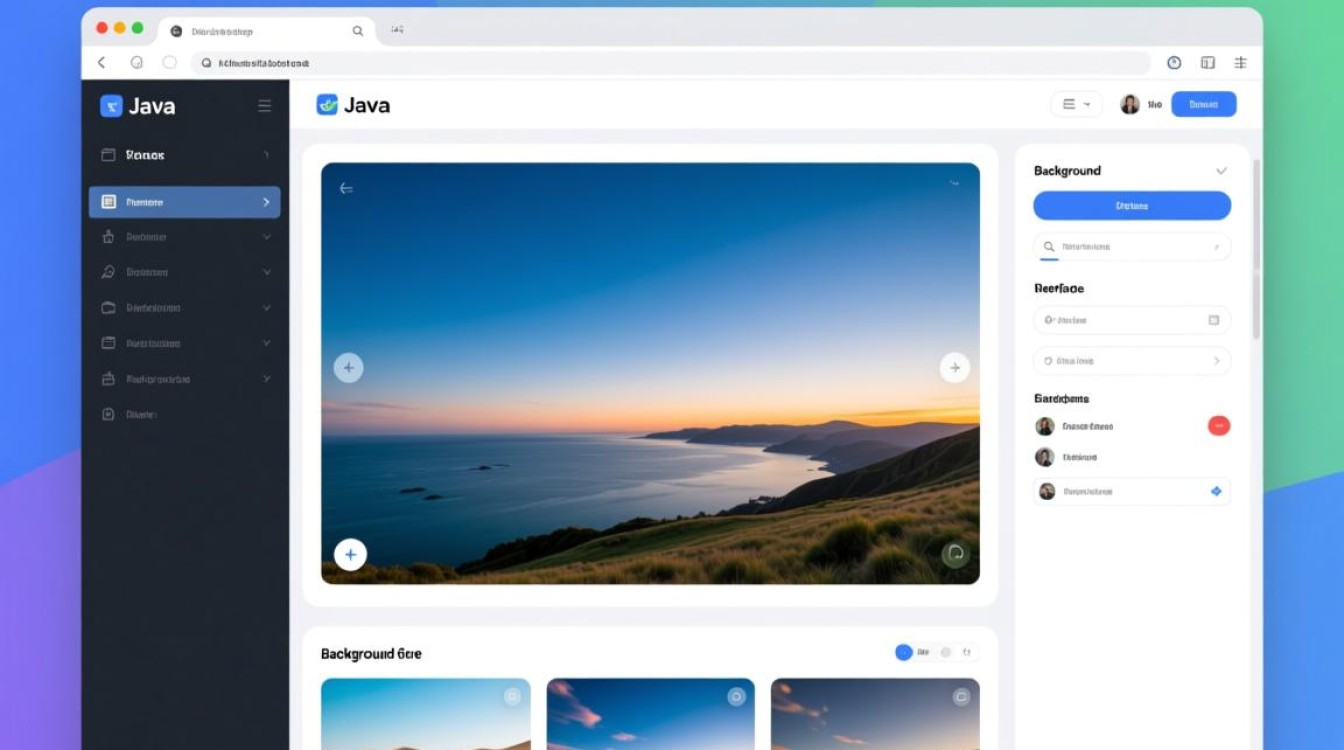Click the search field in the Background panel
Viewport: 1344px width, 750px height.
(1131, 247)
